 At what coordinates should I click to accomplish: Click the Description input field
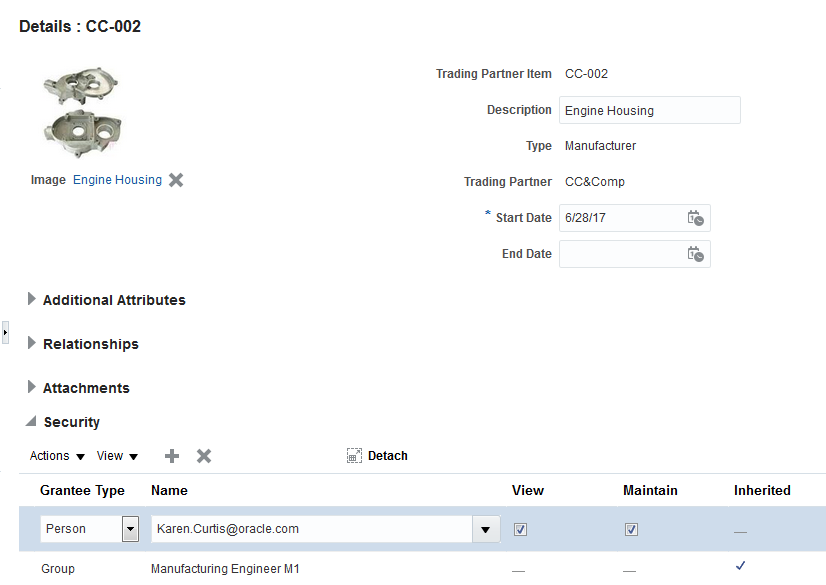[649, 110]
